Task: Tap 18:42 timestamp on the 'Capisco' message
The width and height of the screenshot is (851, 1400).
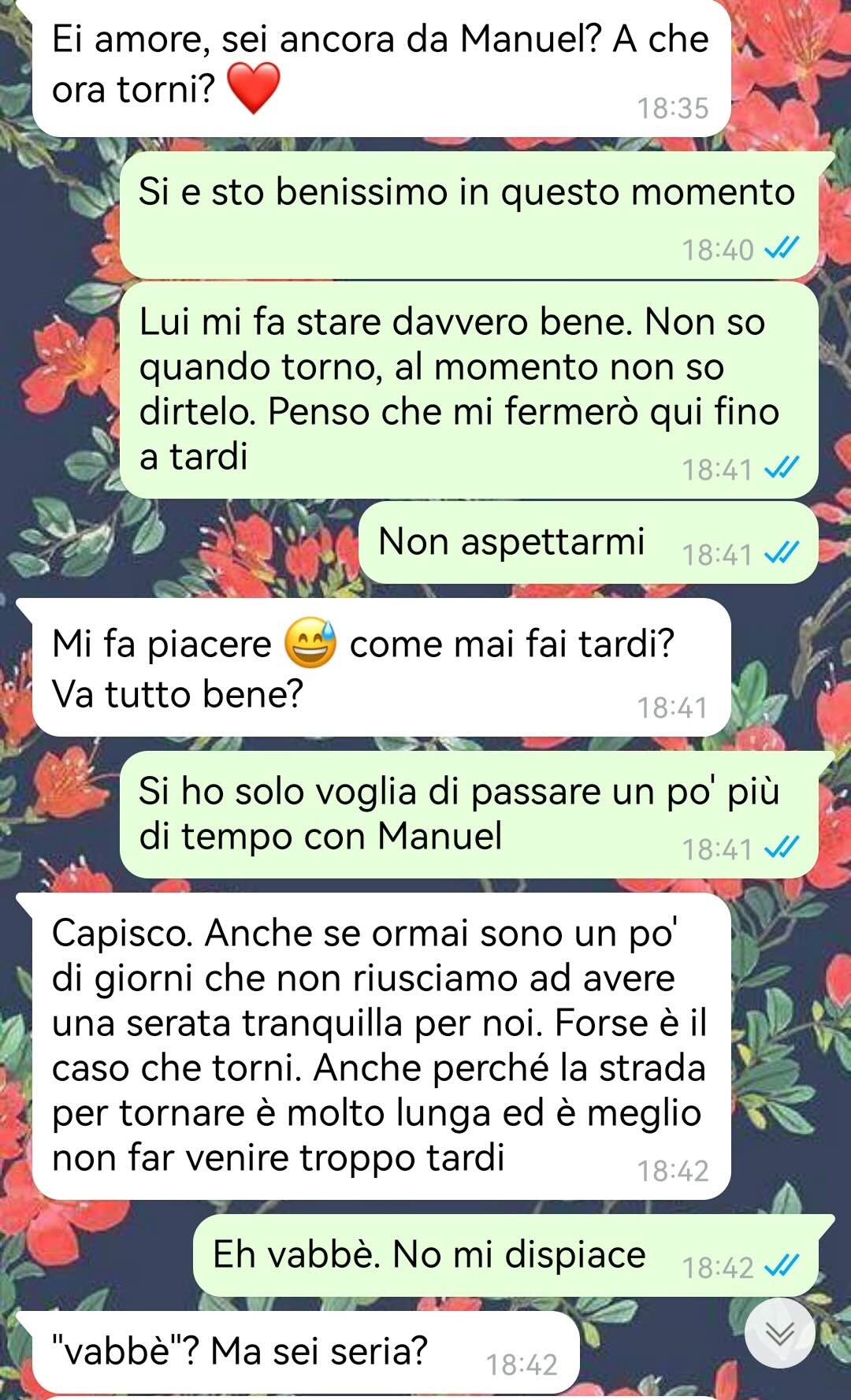Action: click(673, 1171)
